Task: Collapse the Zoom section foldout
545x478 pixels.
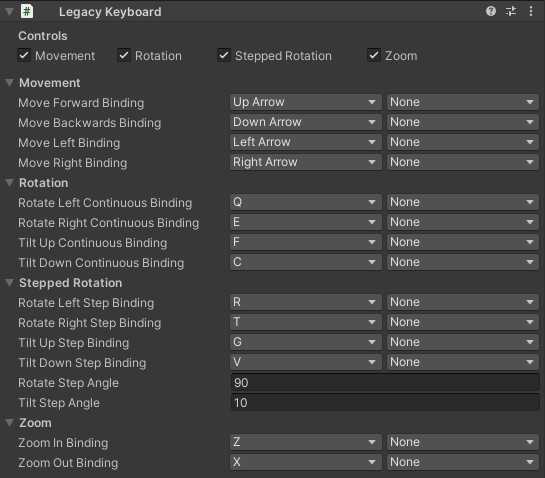Action: [10, 423]
